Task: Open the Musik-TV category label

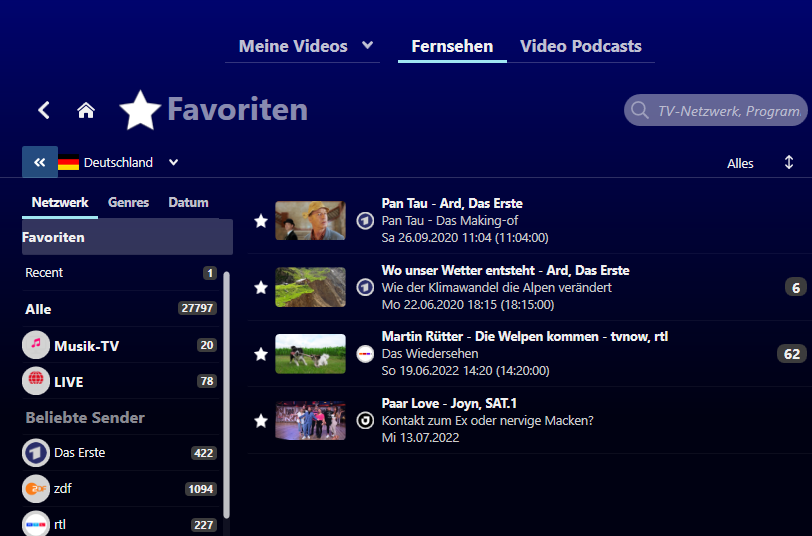Action: [x=86, y=346]
